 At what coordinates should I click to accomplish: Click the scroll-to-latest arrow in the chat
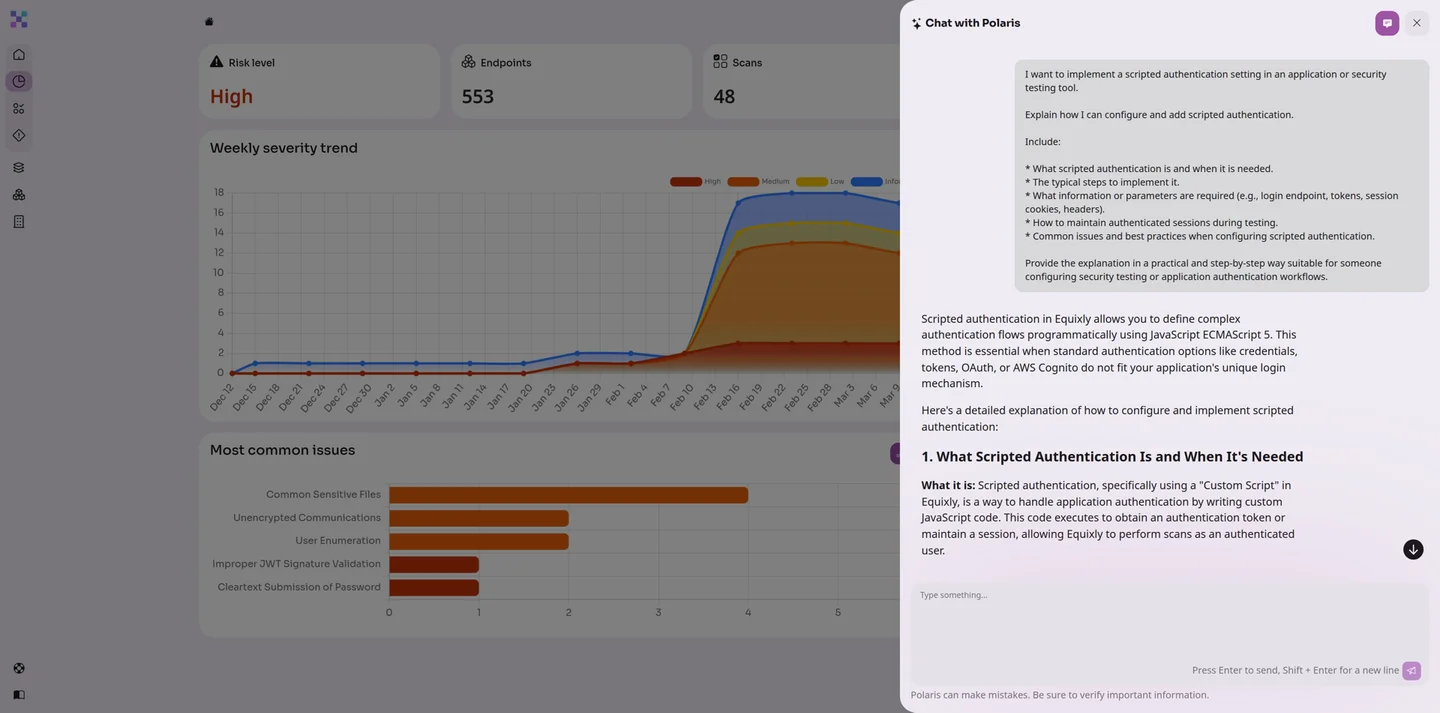(1411, 547)
